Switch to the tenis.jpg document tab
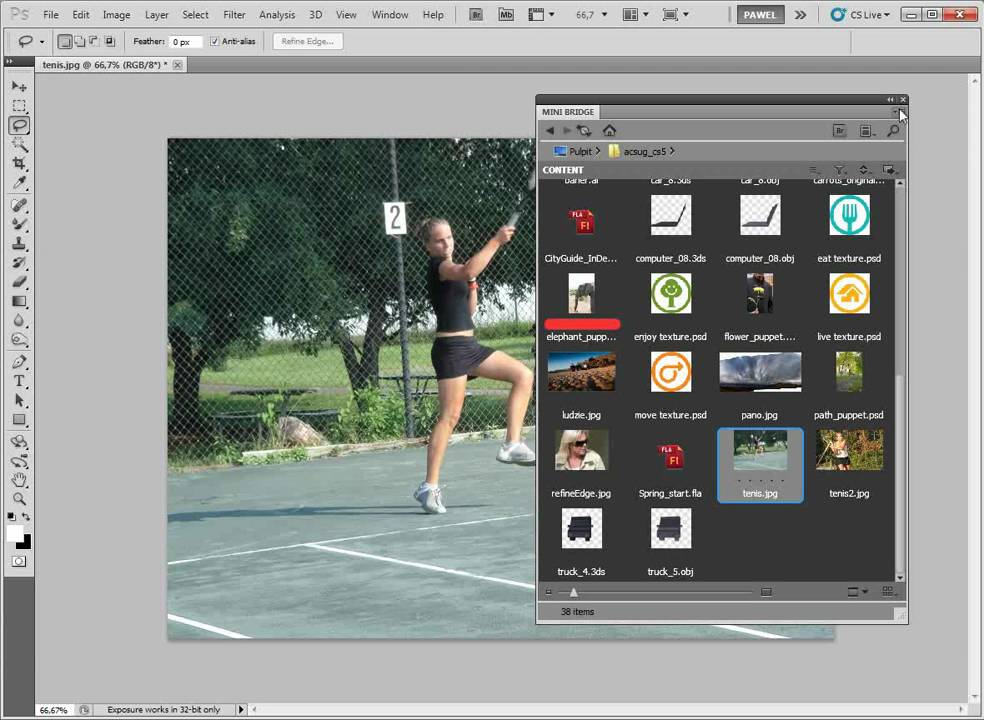This screenshot has height=720, width=984. pos(105,65)
